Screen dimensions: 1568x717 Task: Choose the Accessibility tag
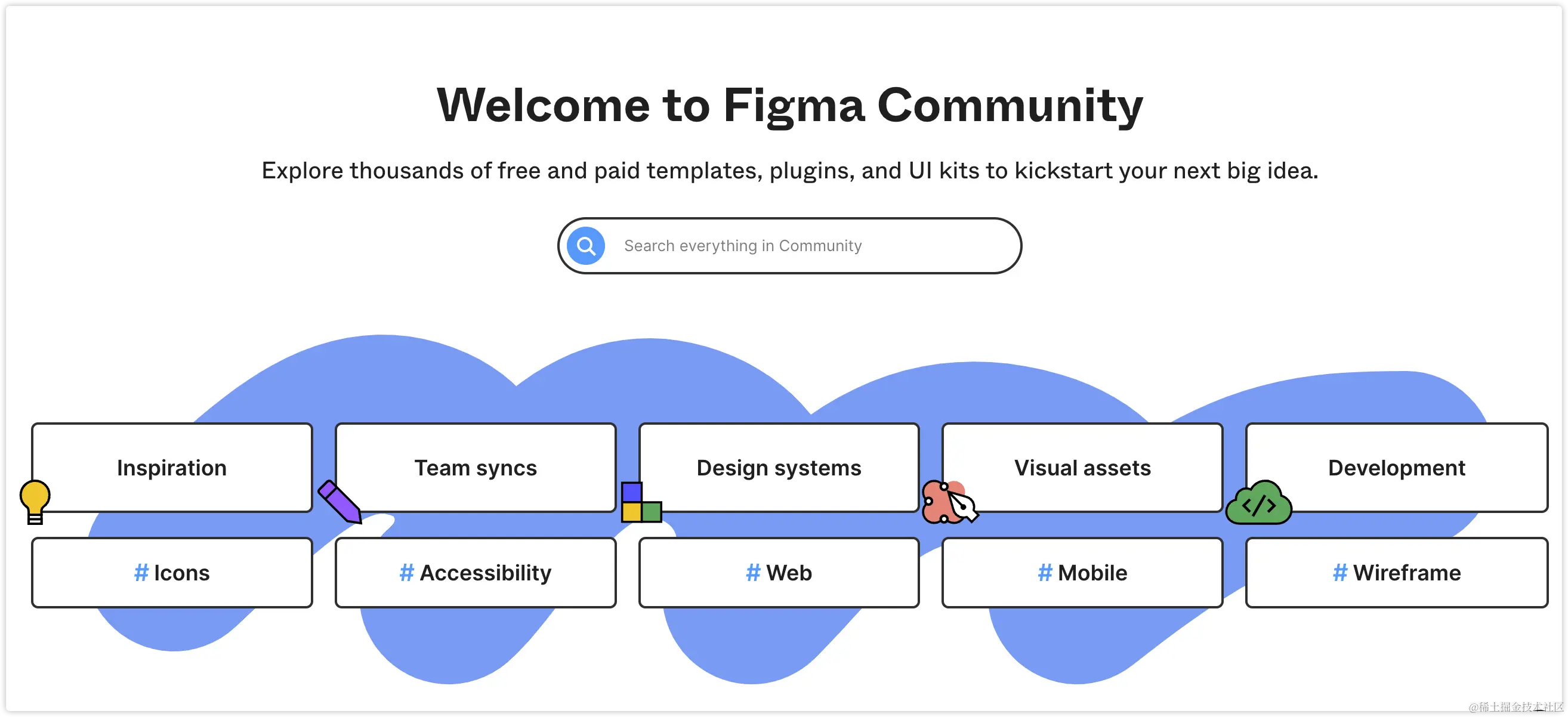click(x=485, y=573)
